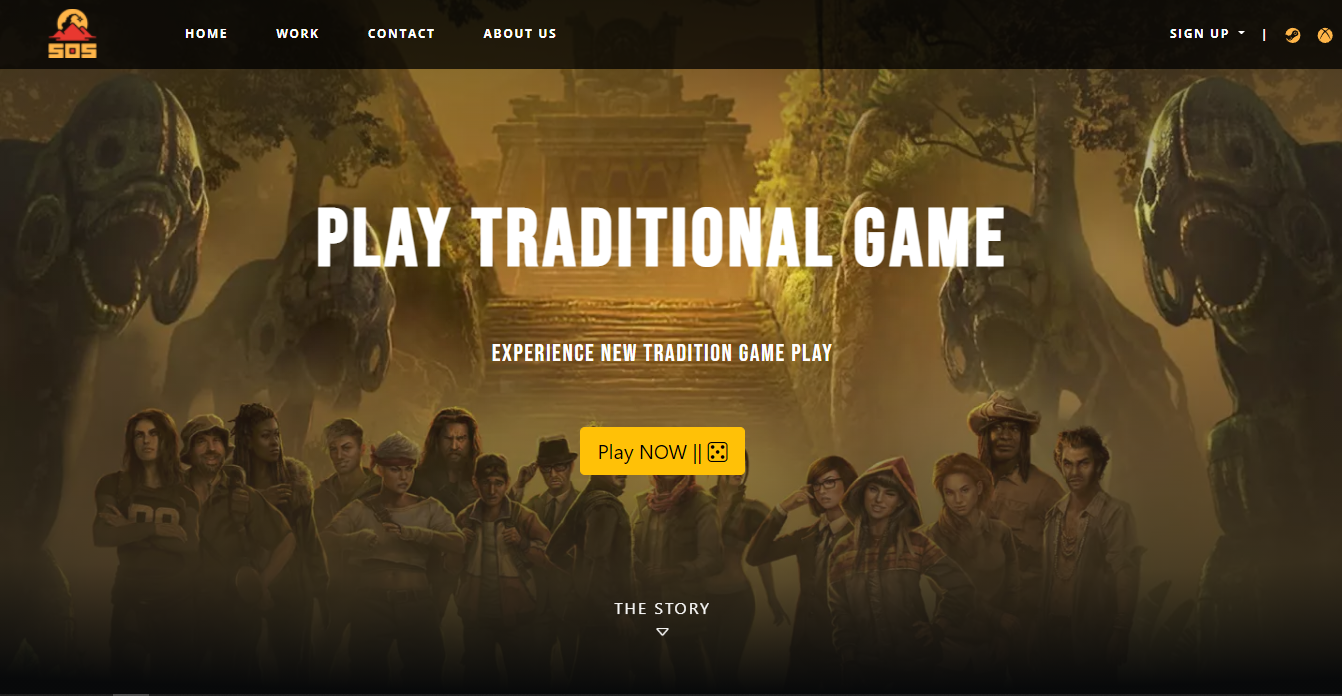Image resolution: width=1342 pixels, height=696 pixels.
Task: Click the dice icon on Play NOW
Action: (x=717, y=452)
